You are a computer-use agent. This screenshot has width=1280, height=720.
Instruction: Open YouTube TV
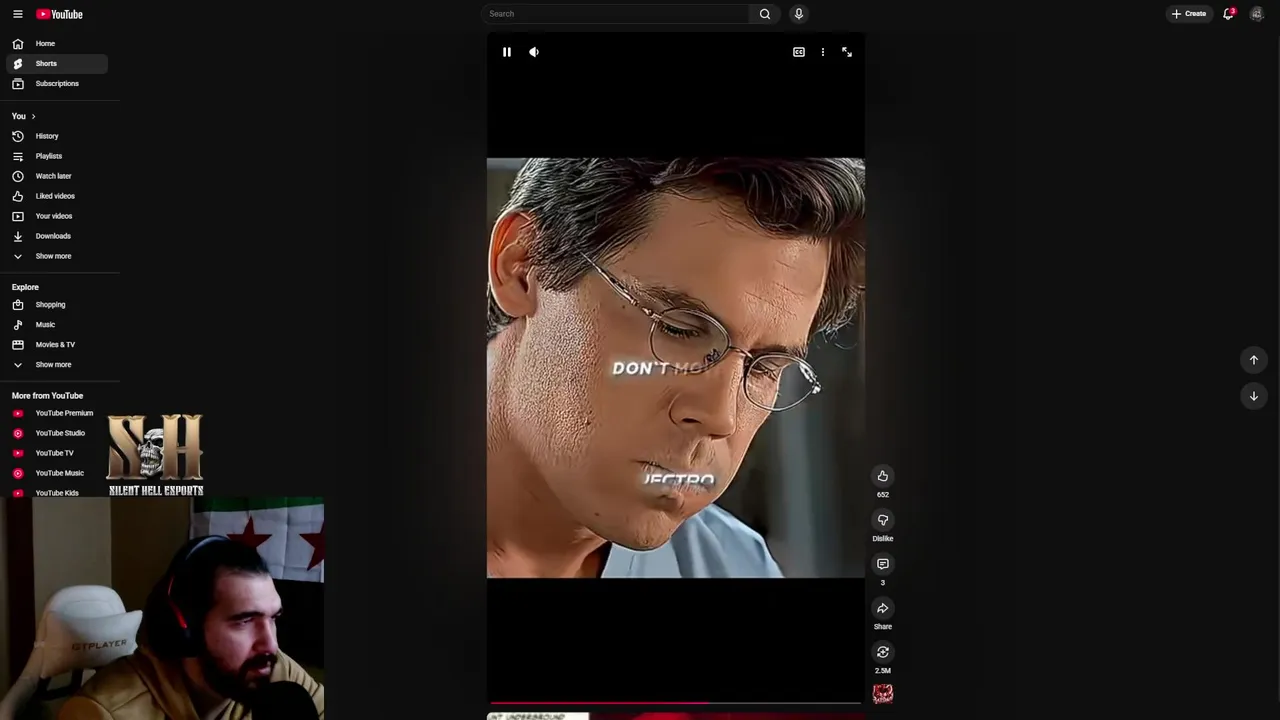coord(57,453)
